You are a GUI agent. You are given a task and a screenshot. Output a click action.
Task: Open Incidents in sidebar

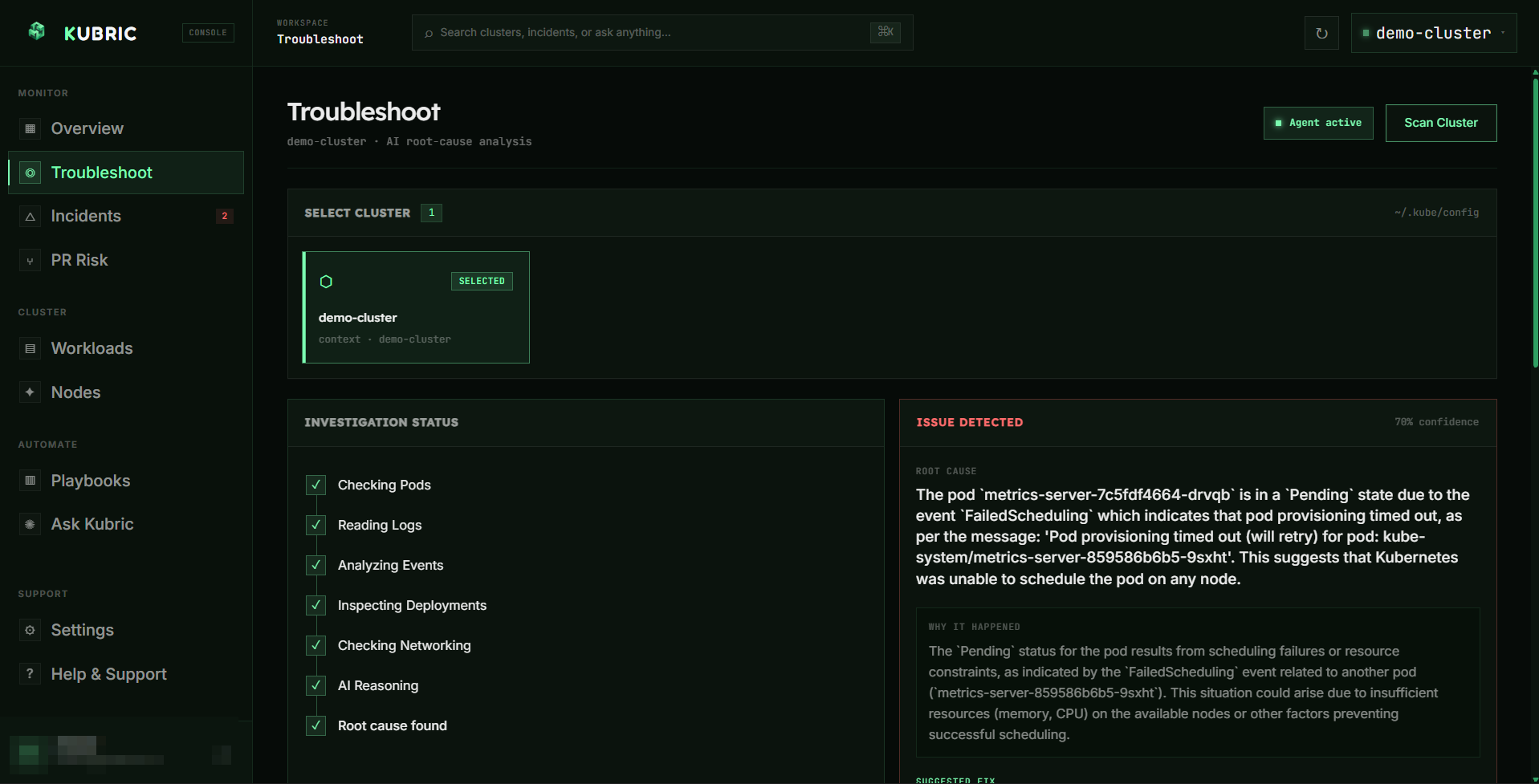point(126,216)
